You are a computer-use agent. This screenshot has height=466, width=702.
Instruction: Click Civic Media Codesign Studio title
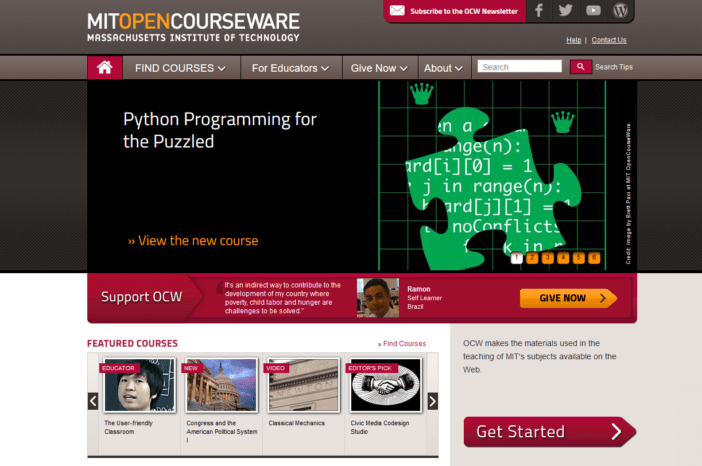(x=380, y=427)
